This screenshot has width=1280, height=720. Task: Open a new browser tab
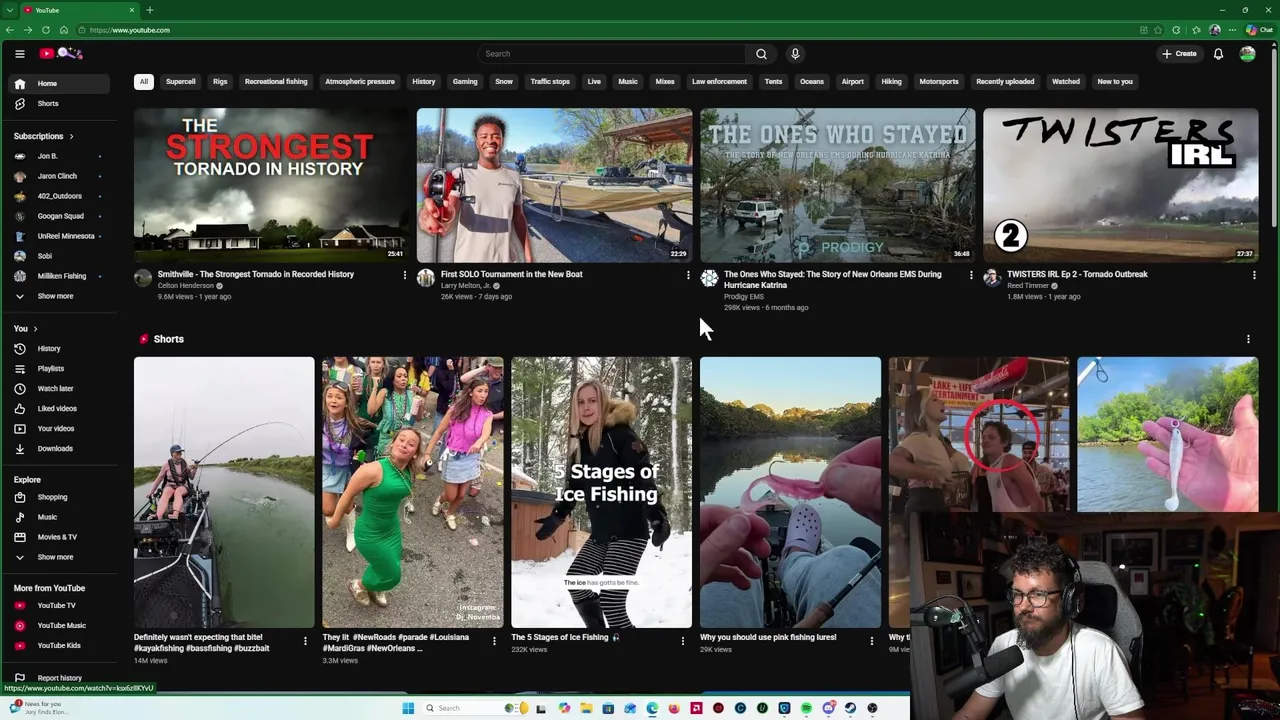coord(149,10)
